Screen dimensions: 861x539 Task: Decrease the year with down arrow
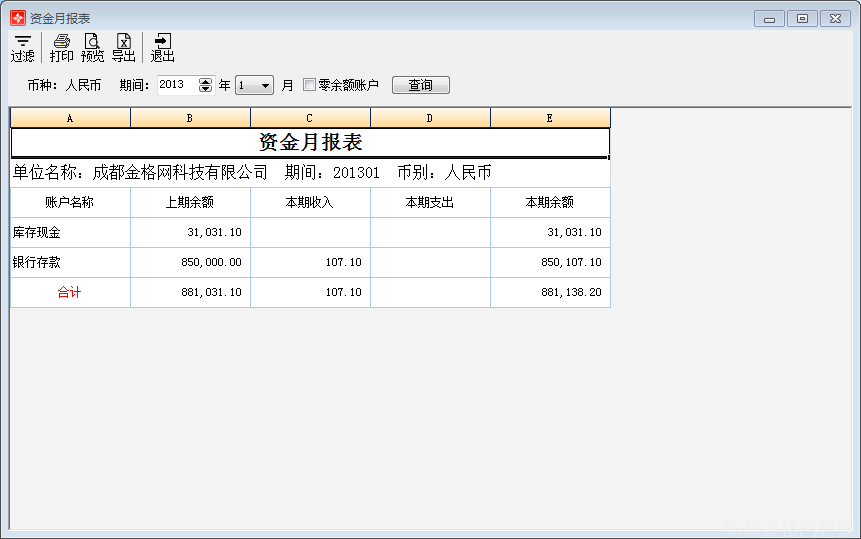tap(206, 89)
